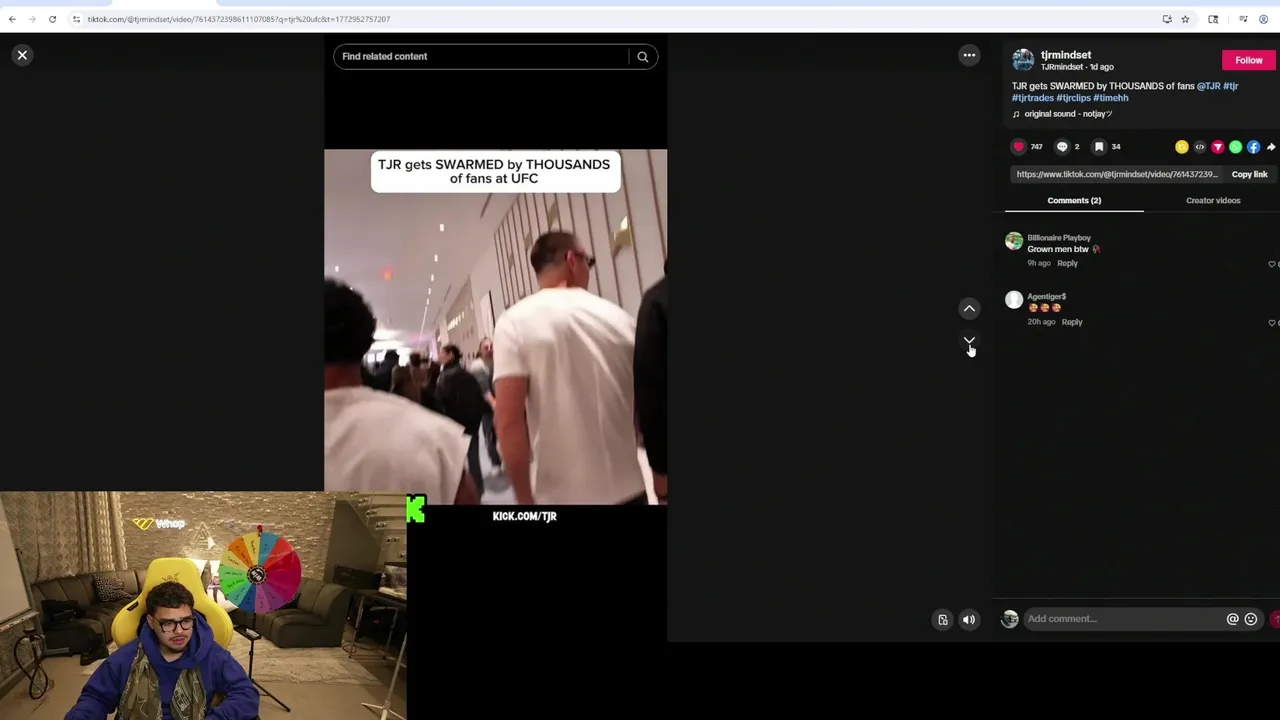Open the tjrmindset username link
This screenshot has width=1280, height=720.
[x=1066, y=55]
